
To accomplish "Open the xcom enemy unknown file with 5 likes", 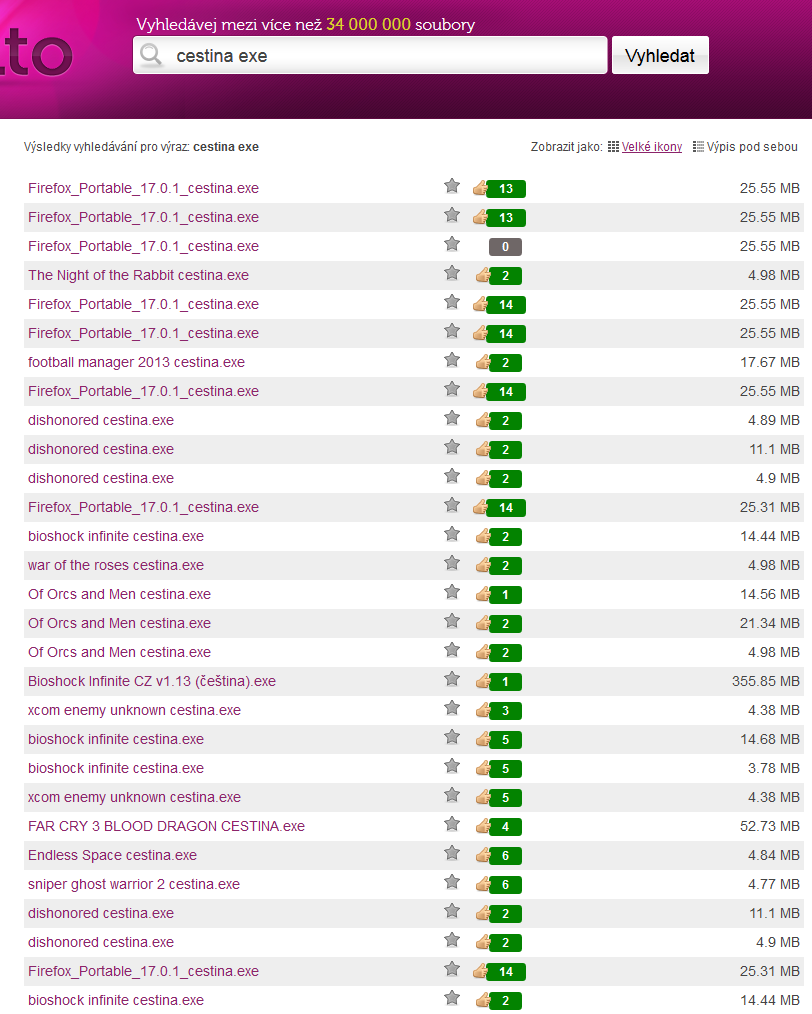I will [x=134, y=797].
